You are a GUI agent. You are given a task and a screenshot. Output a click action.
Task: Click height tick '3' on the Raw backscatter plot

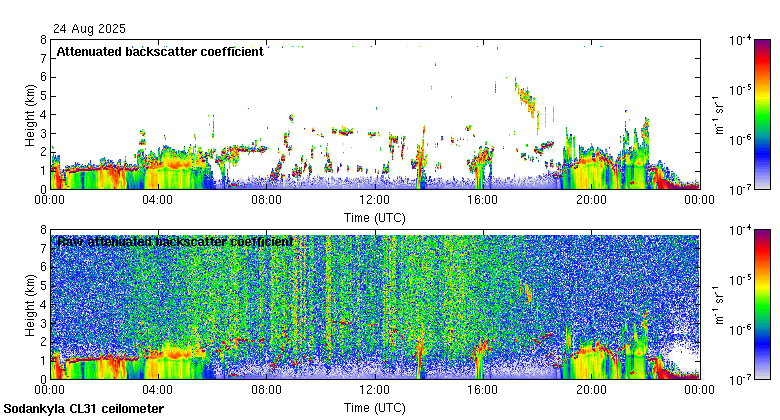point(44,323)
